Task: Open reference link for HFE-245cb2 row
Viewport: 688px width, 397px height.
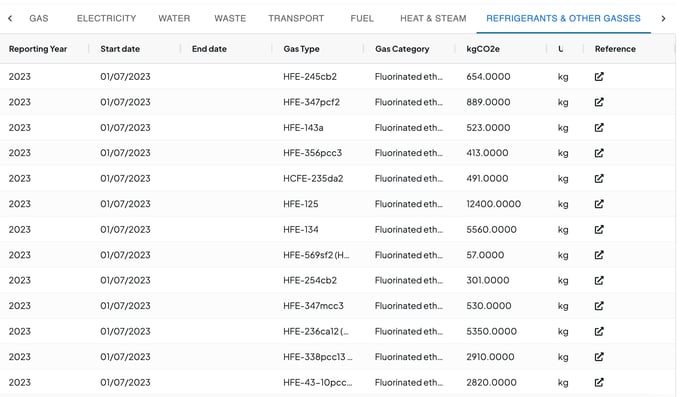Action: pos(599,77)
